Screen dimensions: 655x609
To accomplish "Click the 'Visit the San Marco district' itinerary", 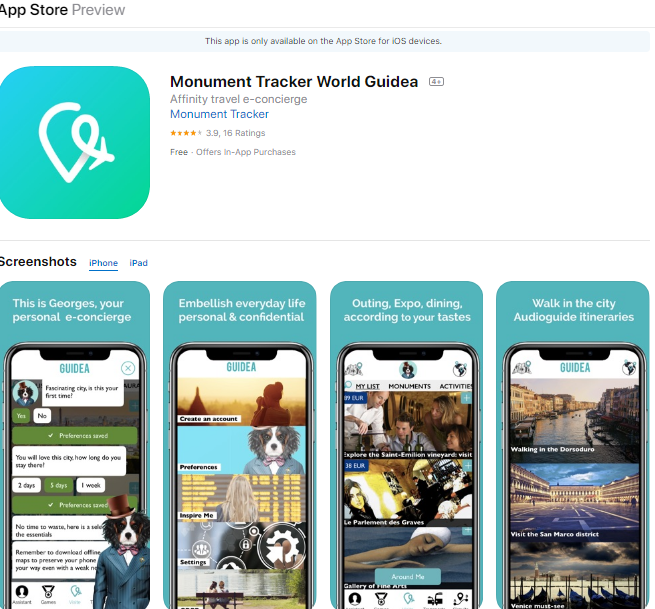I will click(x=574, y=502).
